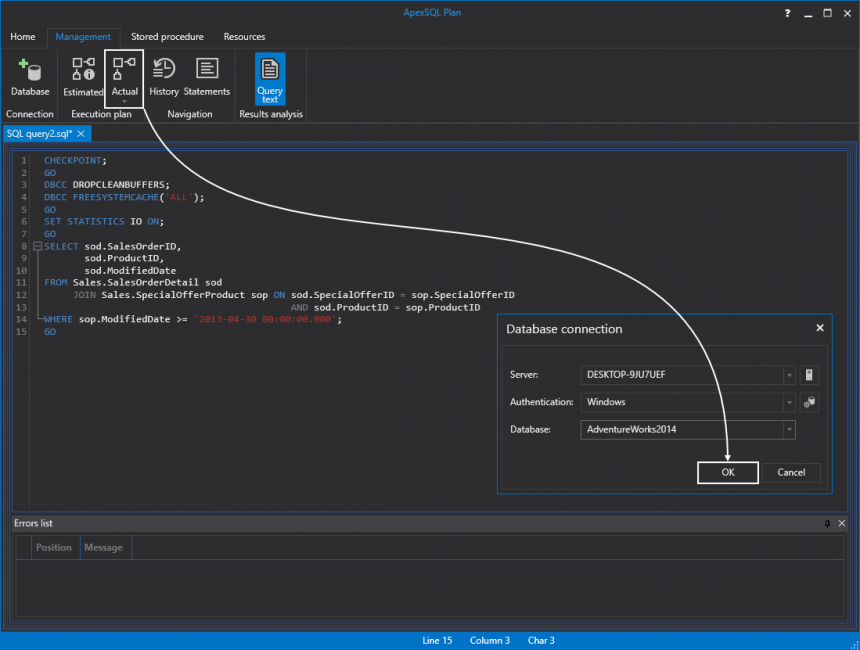Expand the Server dropdown list
860x650 pixels.
click(790, 375)
